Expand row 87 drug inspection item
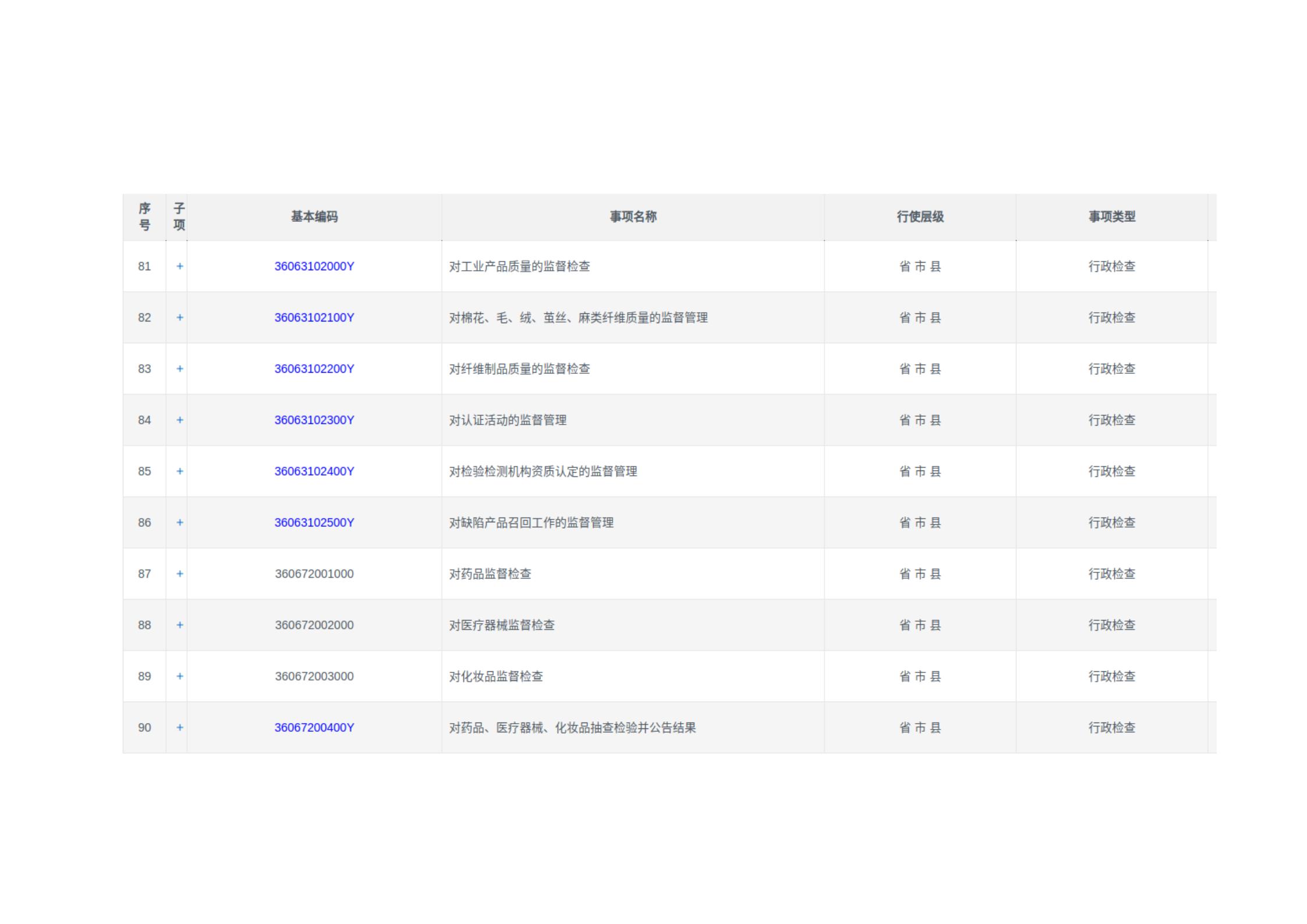Image resolution: width=1307 pixels, height=924 pixels. 179,573
